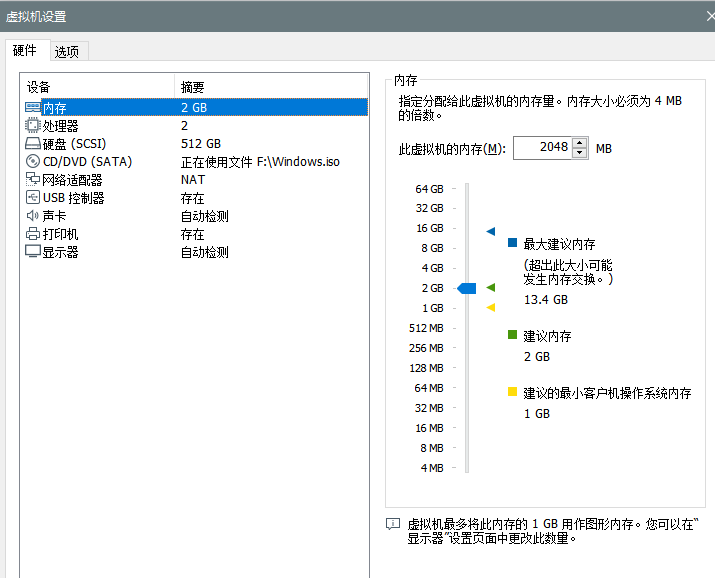Click the yellow minimum memory arrow marker
The height and width of the screenshot is (578, 715).
click(491, 307)
